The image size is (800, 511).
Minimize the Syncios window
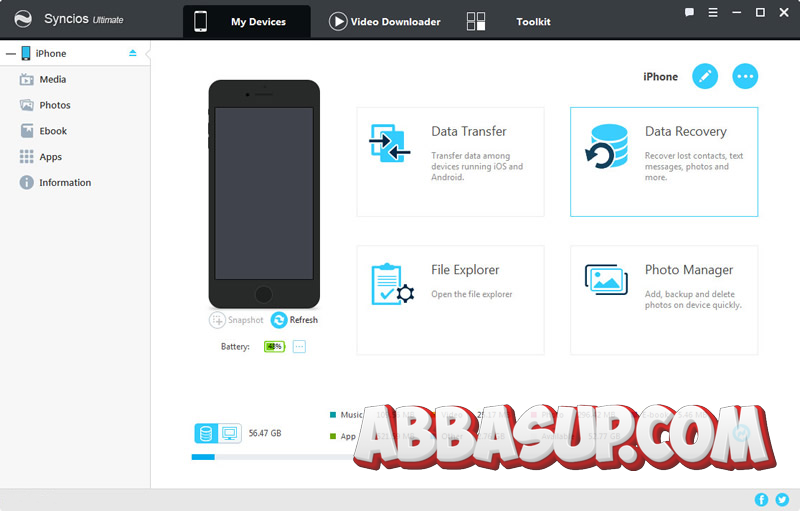(736, 12)
